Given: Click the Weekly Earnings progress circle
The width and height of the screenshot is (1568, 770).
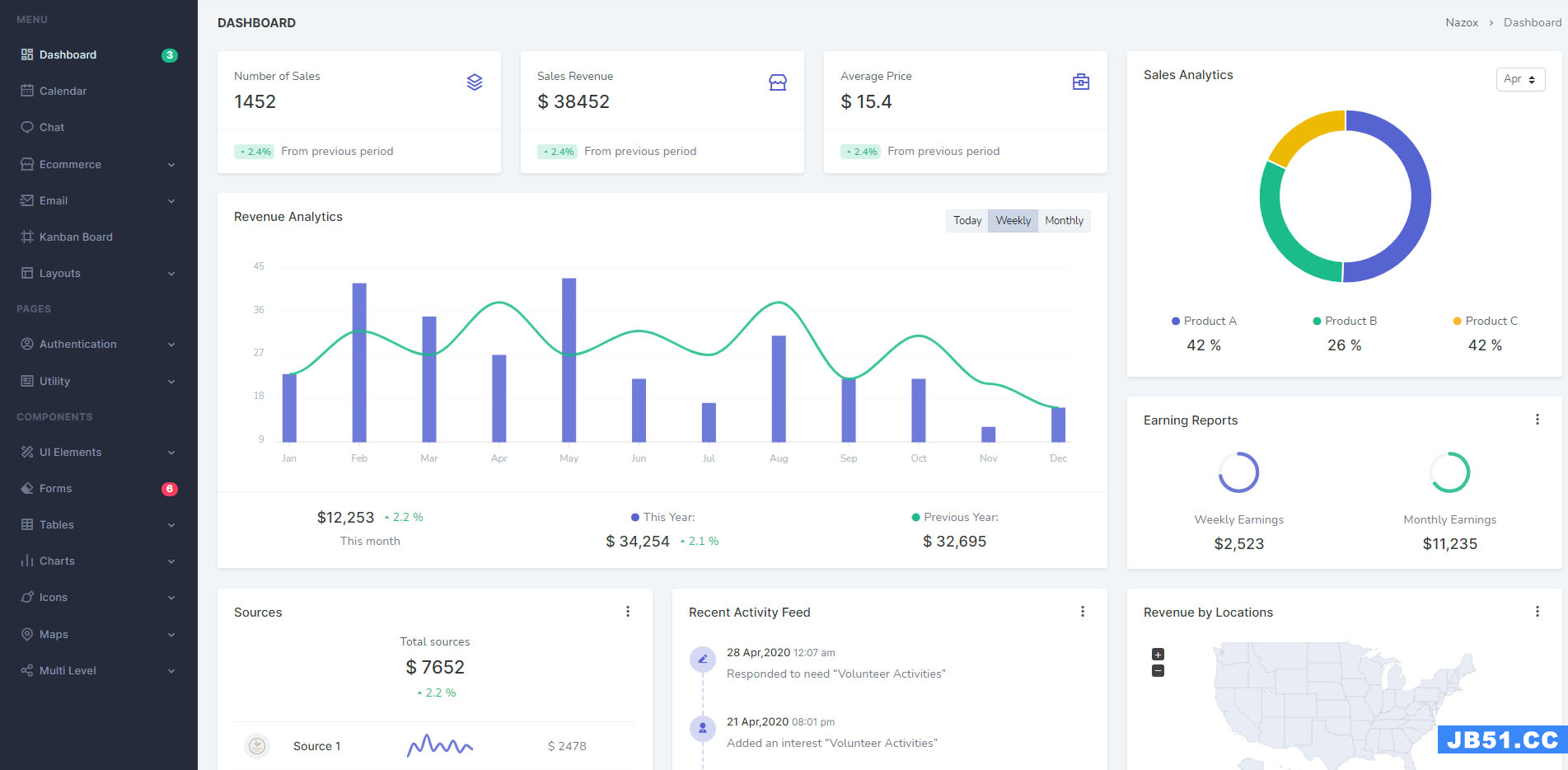Looking at the screenshot, I should (1238, 472).
